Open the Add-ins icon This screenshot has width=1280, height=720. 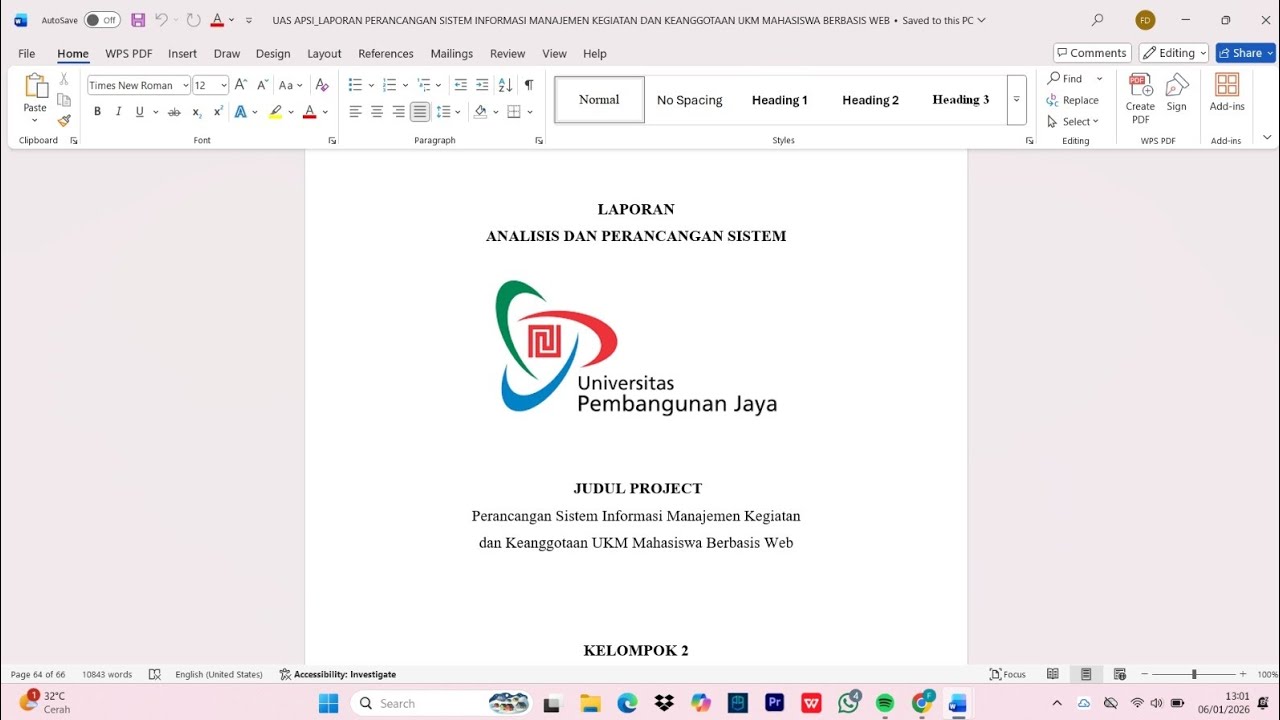(x=1227, y=93)
